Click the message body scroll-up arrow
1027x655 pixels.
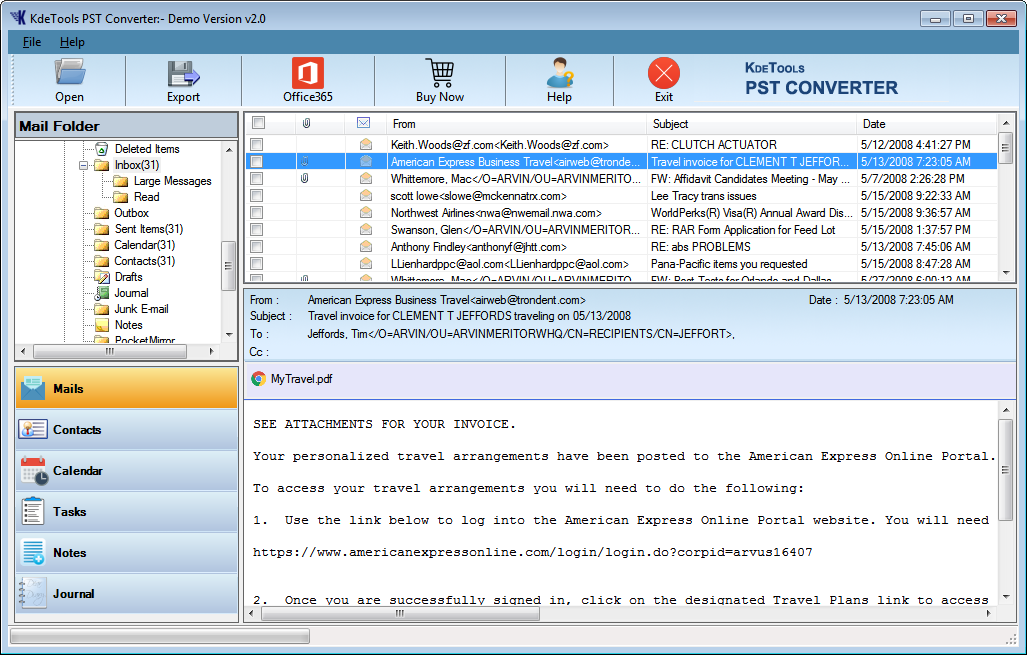[x=1006, y=410]
